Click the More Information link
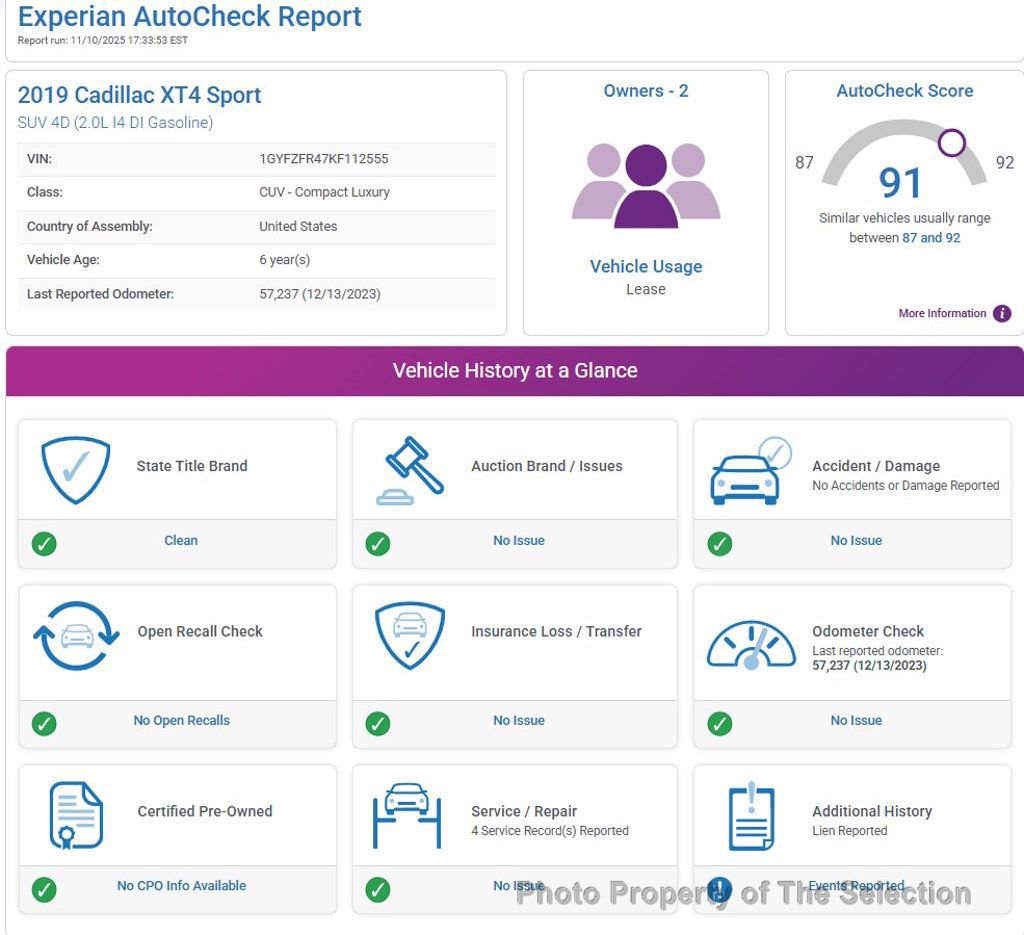This screenshot has width=1024, height=935. coord(942,313)
